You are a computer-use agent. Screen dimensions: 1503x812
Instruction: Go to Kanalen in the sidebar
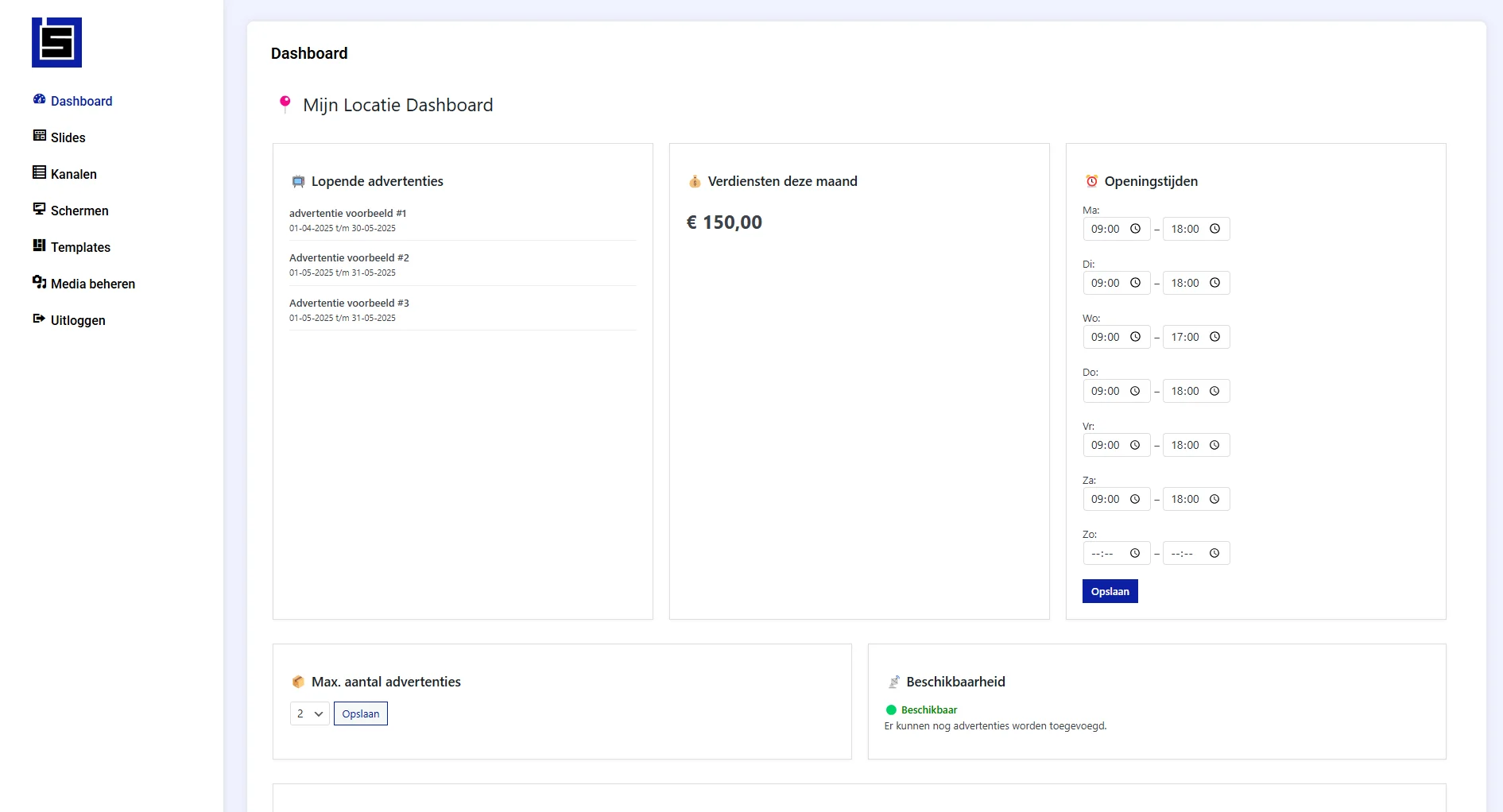point(73,174)
